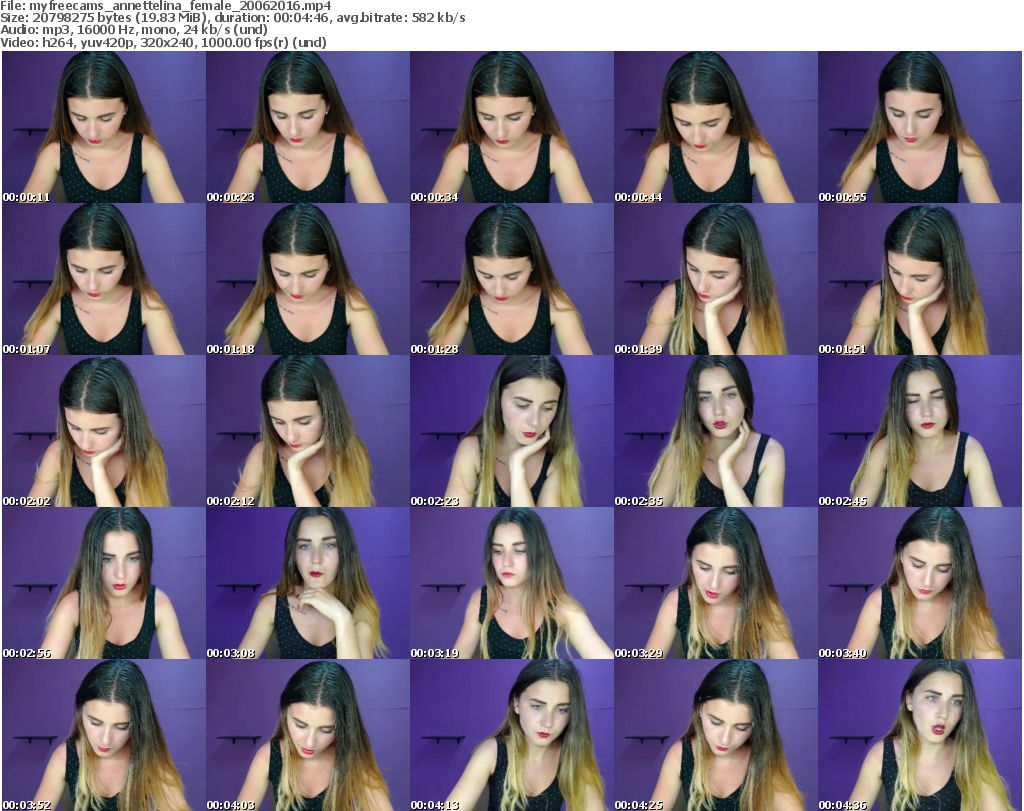This screenshot has width=1024, height=811.
Task: Open the frame stamped 00:00:34
Action: [x=511, y=127]
